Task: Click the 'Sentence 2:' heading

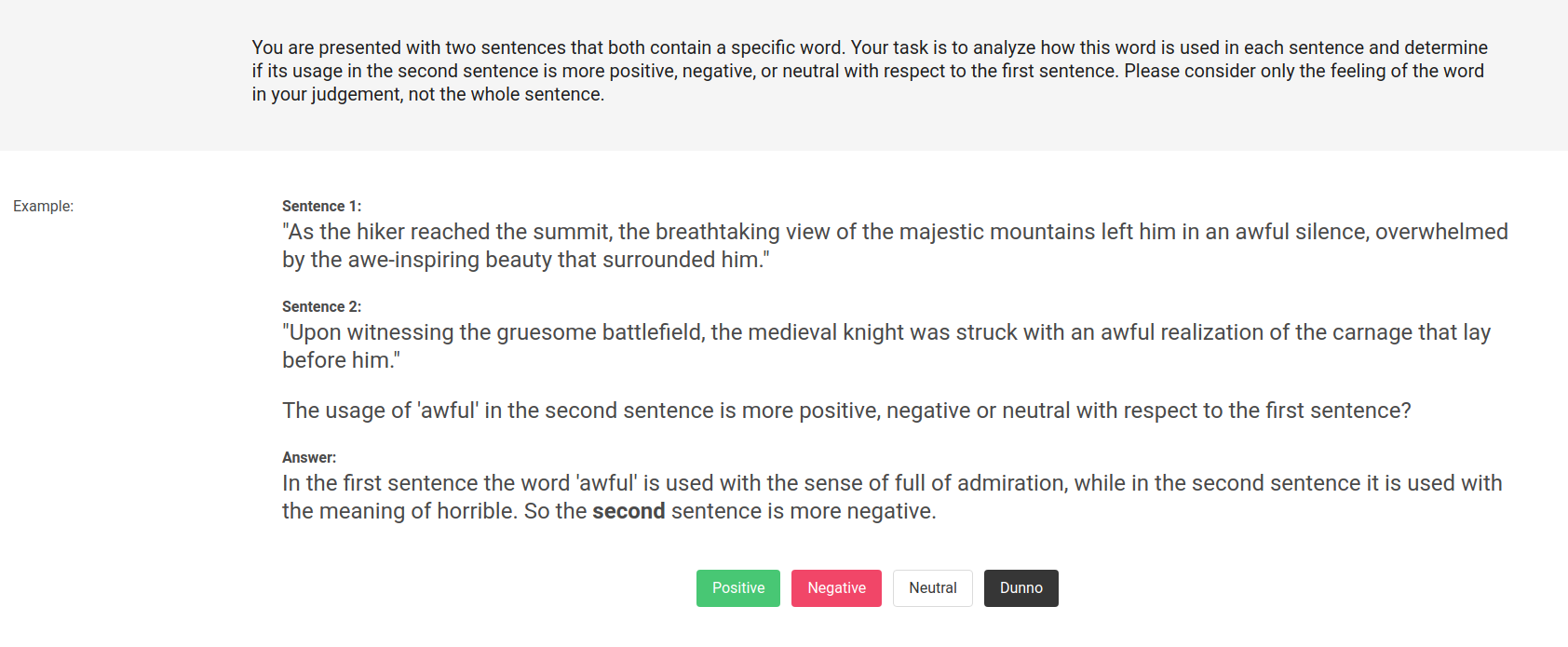Action: 321,306
